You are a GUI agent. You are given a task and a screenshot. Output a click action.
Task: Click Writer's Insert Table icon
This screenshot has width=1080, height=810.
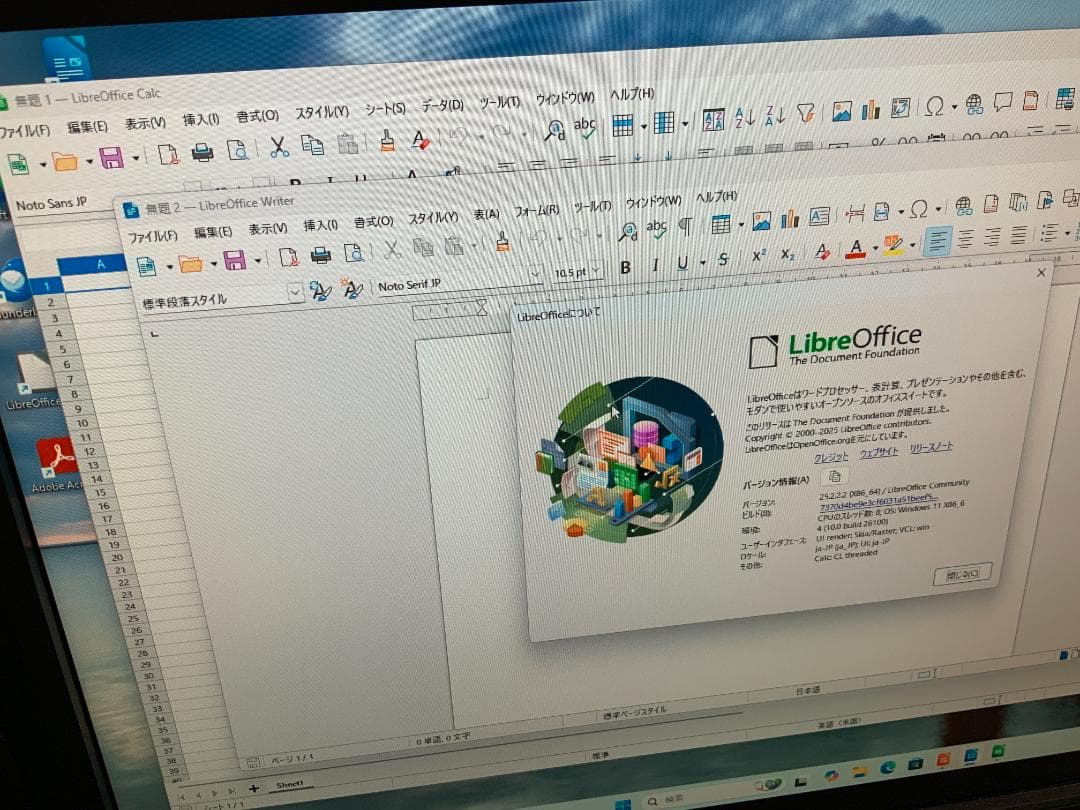point(720,225)
